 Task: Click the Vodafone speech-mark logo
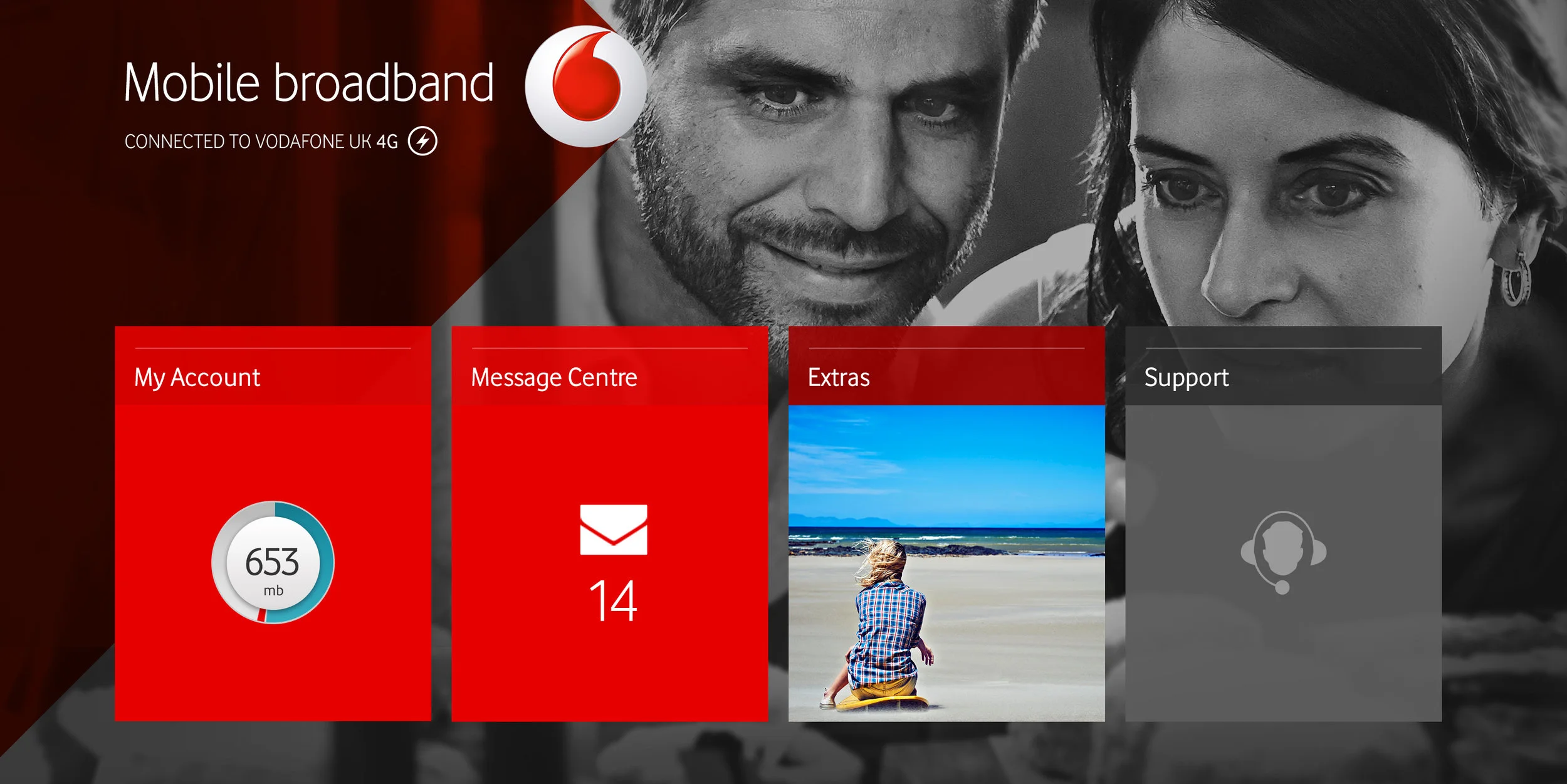coord(585,86)
